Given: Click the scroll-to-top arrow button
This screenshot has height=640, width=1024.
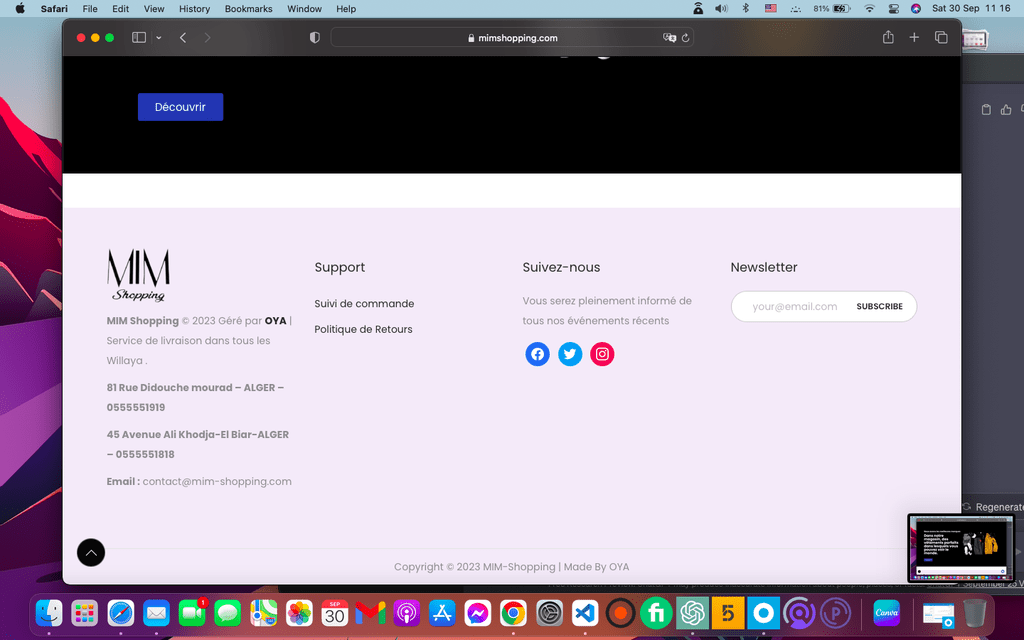Looking at the screenshot, I should [x=91, y=552].
